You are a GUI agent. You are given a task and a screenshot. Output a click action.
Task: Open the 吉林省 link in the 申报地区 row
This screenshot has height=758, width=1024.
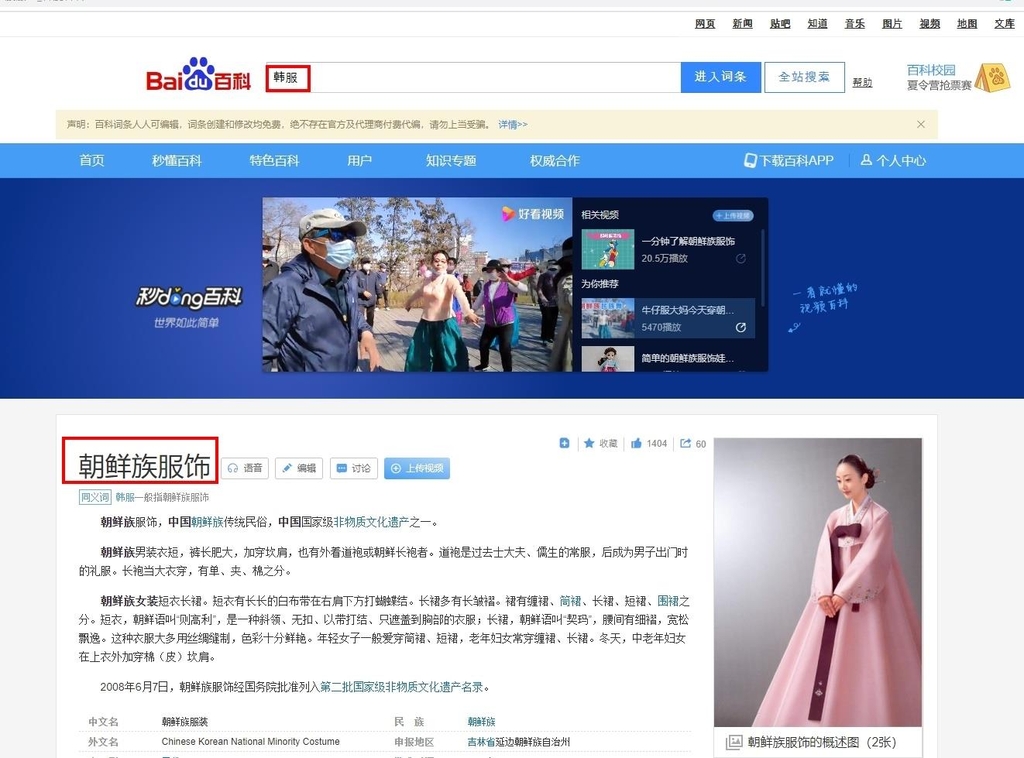tap(481, 742)
